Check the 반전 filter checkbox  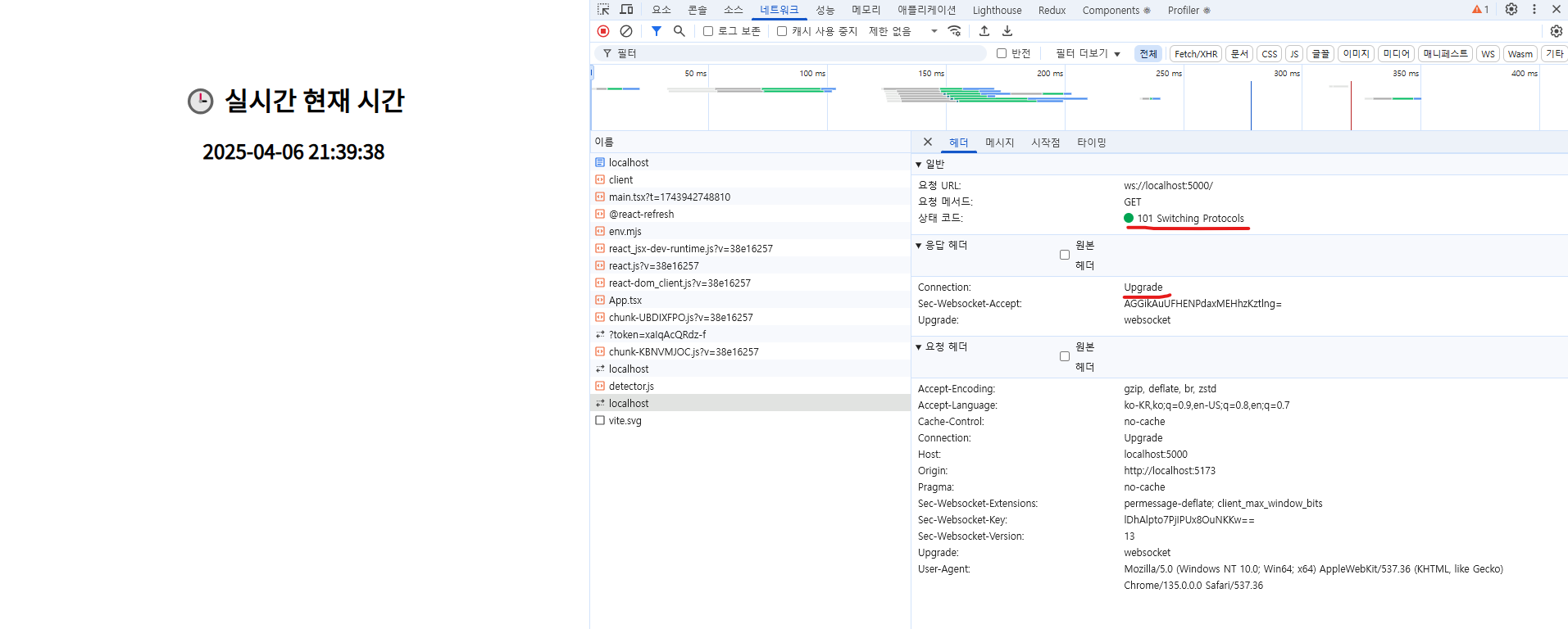[1002, 53]
